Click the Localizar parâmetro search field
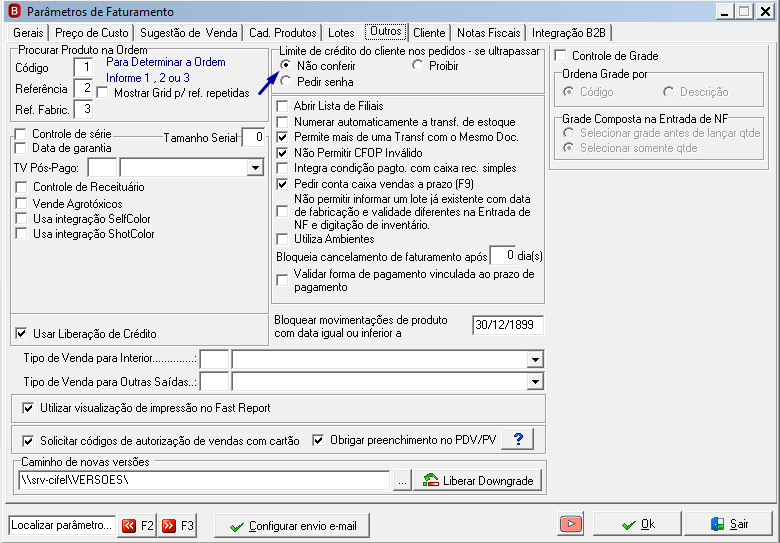 tap(62, 525)
